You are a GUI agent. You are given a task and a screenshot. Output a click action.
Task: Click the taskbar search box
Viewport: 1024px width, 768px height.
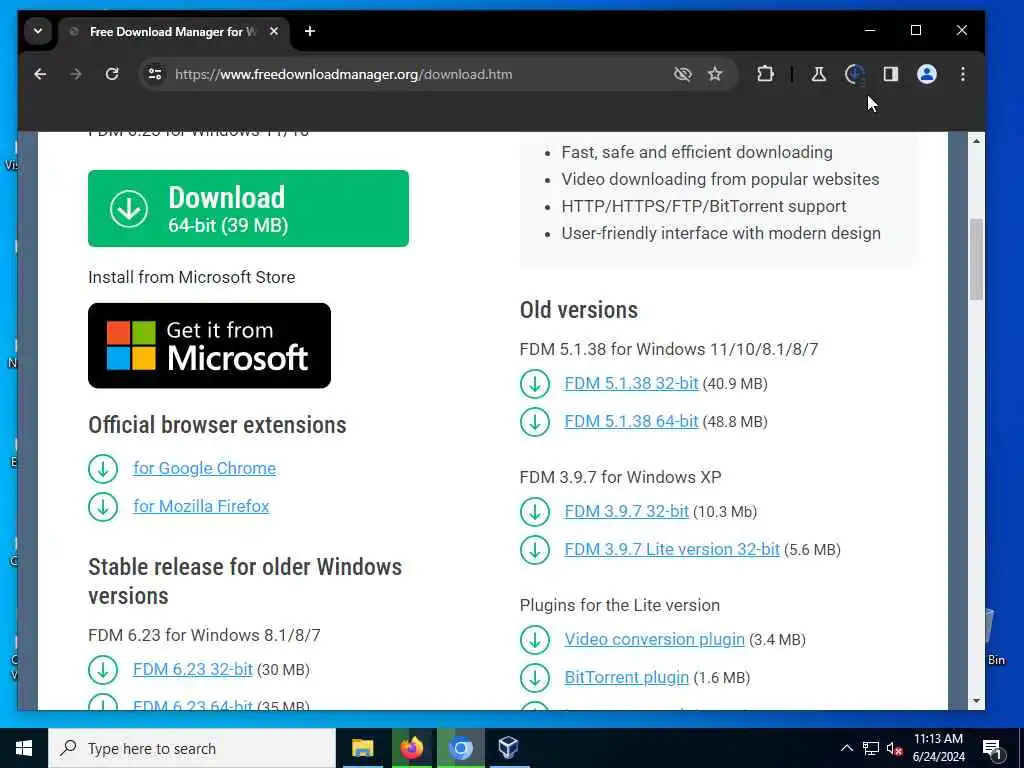pyautogui.click(x=192, y=748)
